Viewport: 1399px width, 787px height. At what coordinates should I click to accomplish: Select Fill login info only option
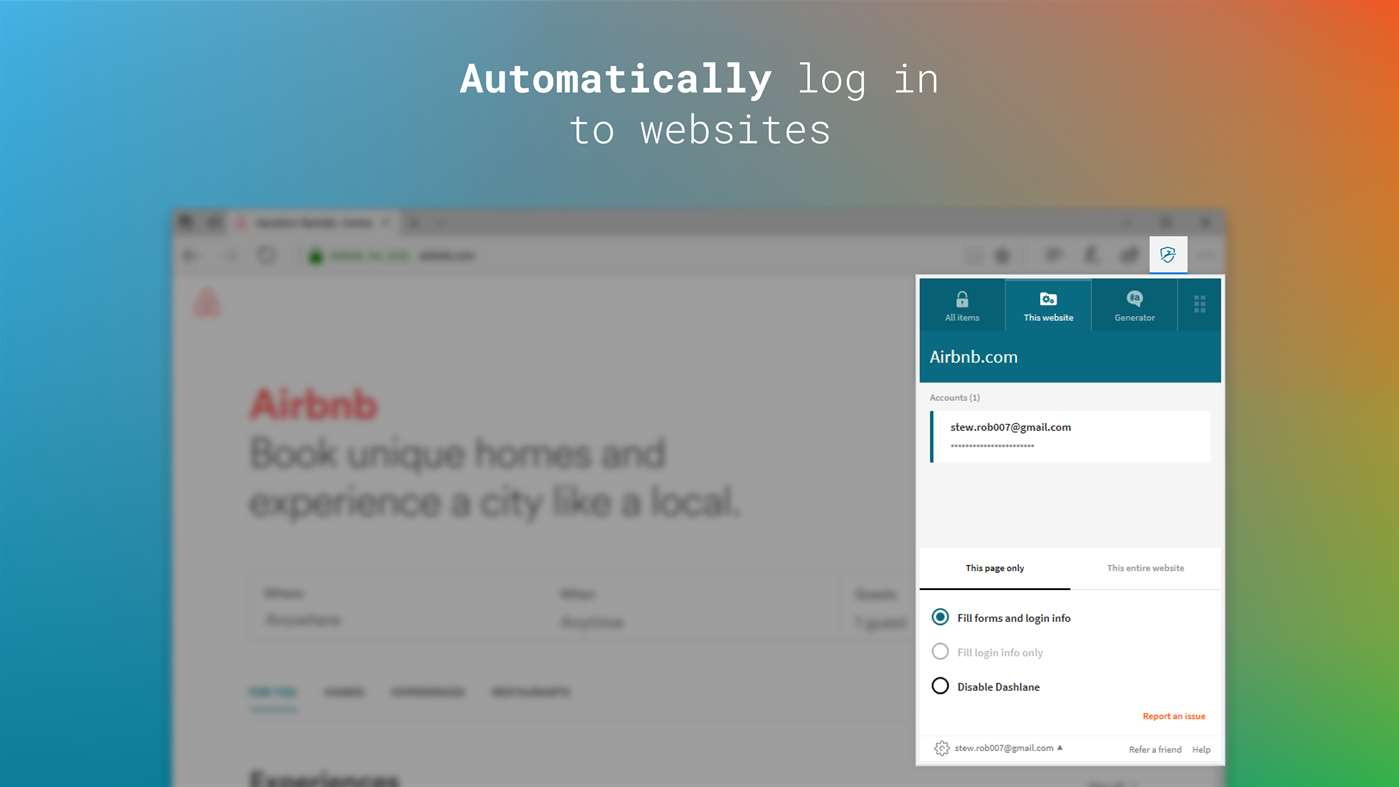click(x=987, y=652)
